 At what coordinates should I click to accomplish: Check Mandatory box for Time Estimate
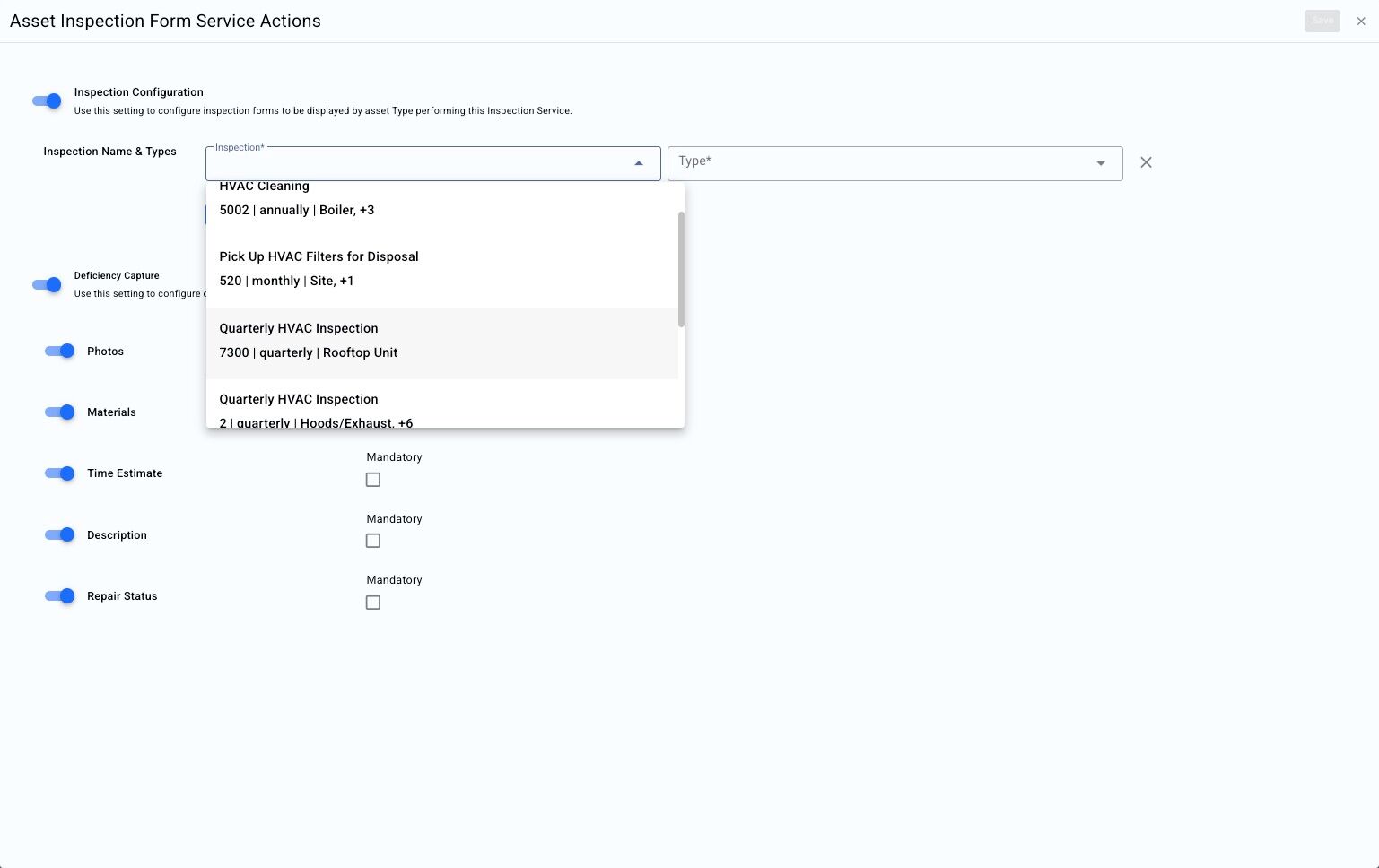373,480
